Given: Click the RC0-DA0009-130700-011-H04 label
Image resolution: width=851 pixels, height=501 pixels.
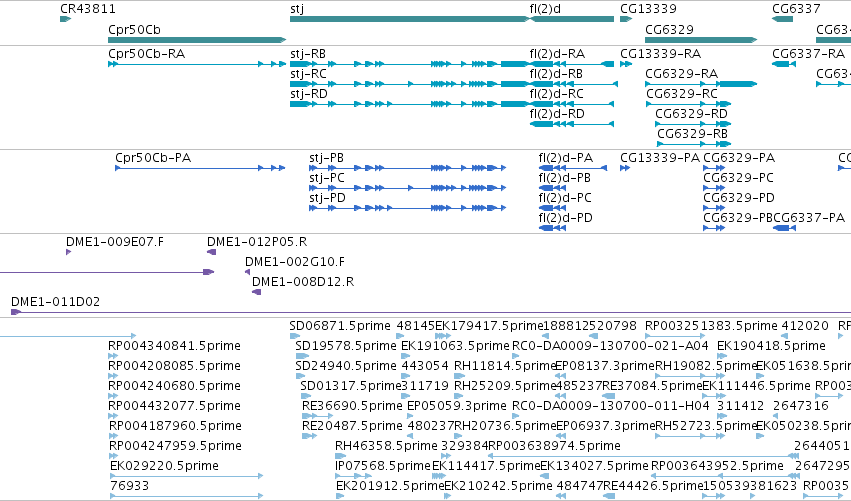Looking at the screenshot, I should click(611, 407).
